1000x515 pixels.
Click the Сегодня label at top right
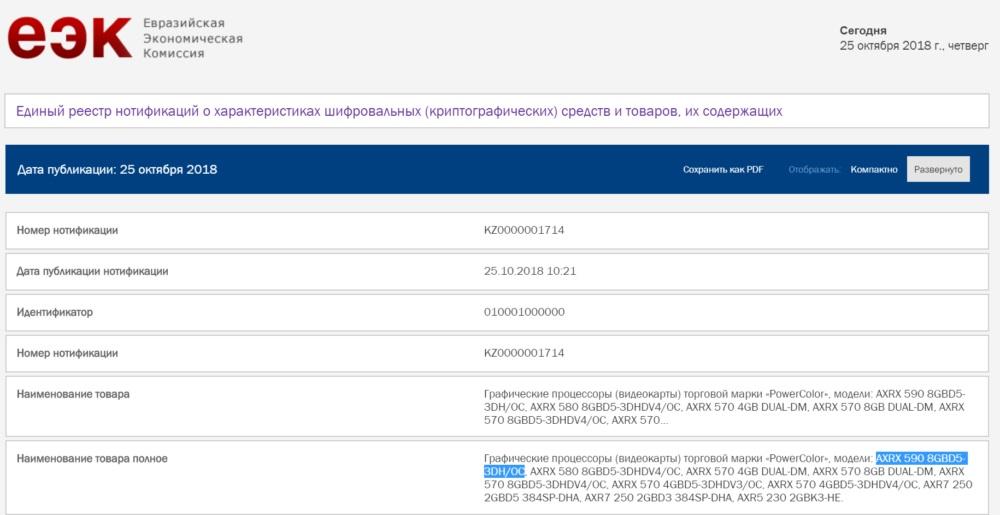point(863,30)
